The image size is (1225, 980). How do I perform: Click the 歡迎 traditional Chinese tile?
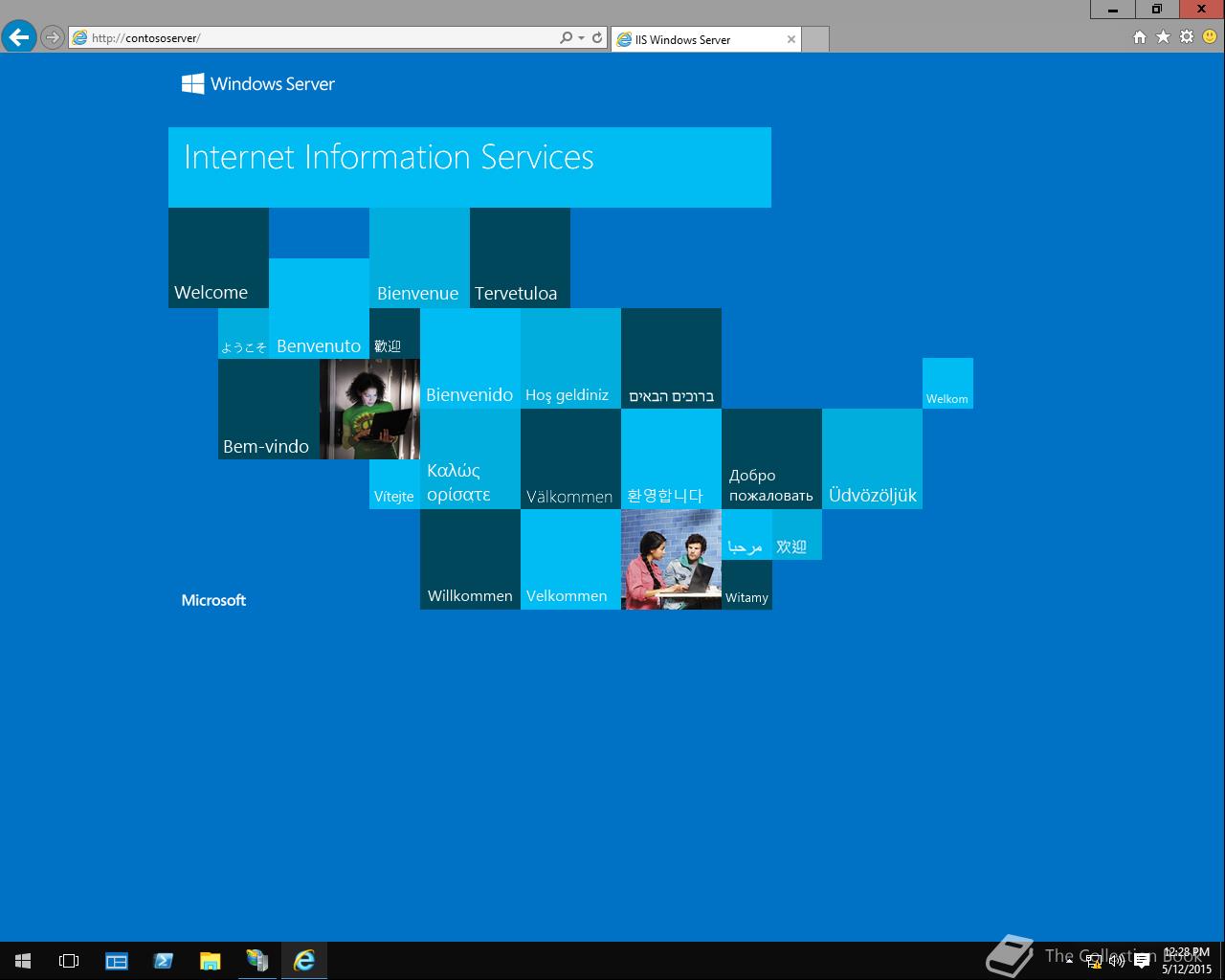(x=394, y=334)
